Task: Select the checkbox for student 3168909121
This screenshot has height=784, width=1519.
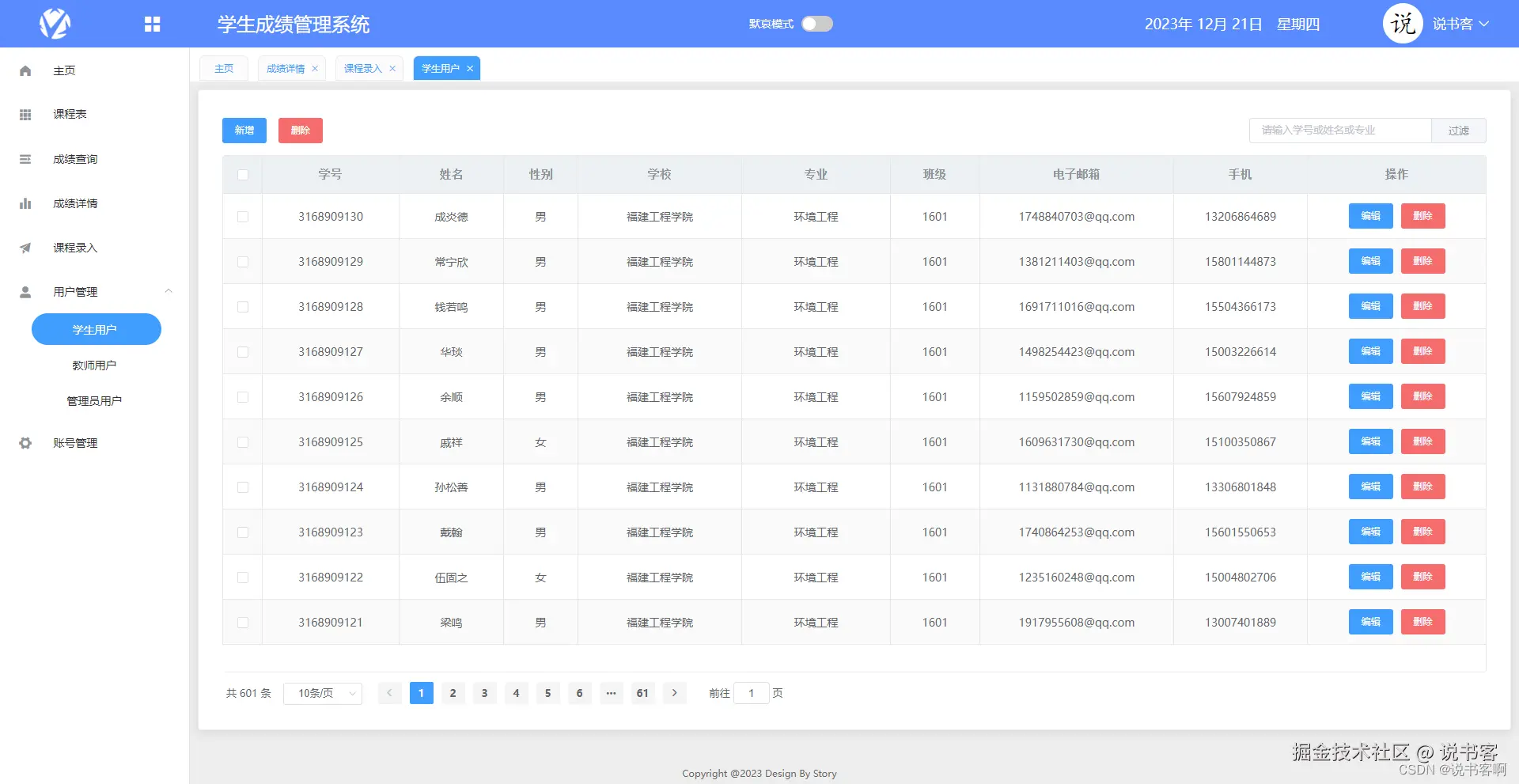Action: pyautogui.click(x=243, y=623)
